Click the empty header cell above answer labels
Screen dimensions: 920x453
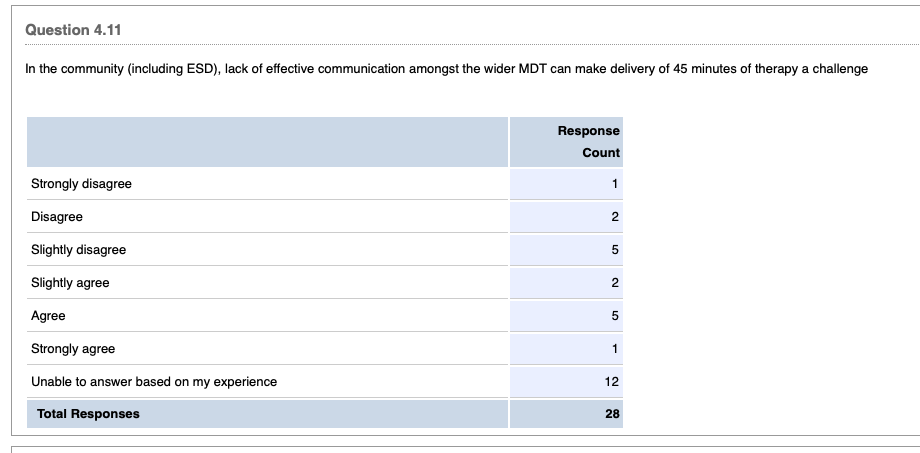pos(267,141)
